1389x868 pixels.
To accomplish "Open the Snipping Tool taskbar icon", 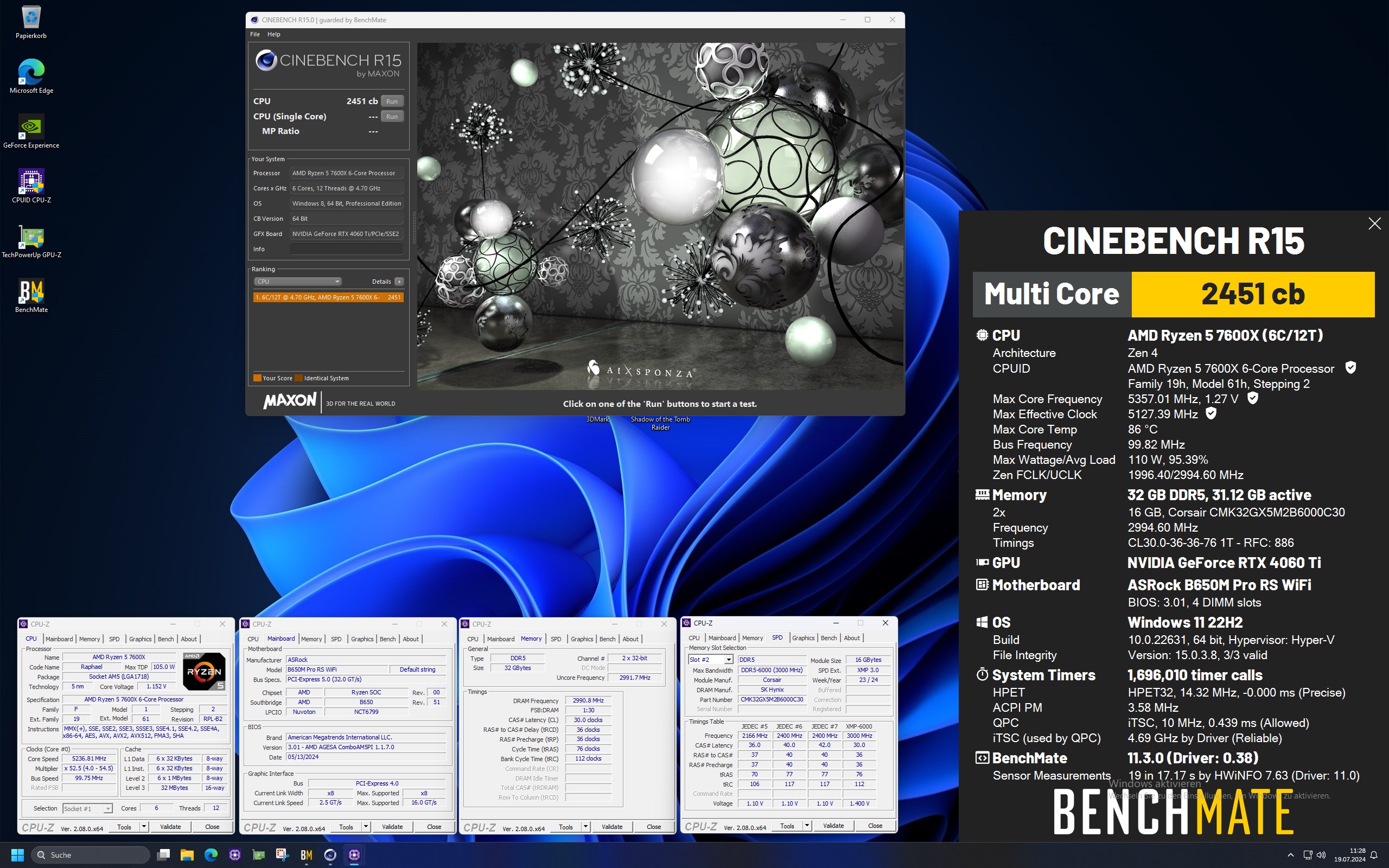I will tap(282, 855).
